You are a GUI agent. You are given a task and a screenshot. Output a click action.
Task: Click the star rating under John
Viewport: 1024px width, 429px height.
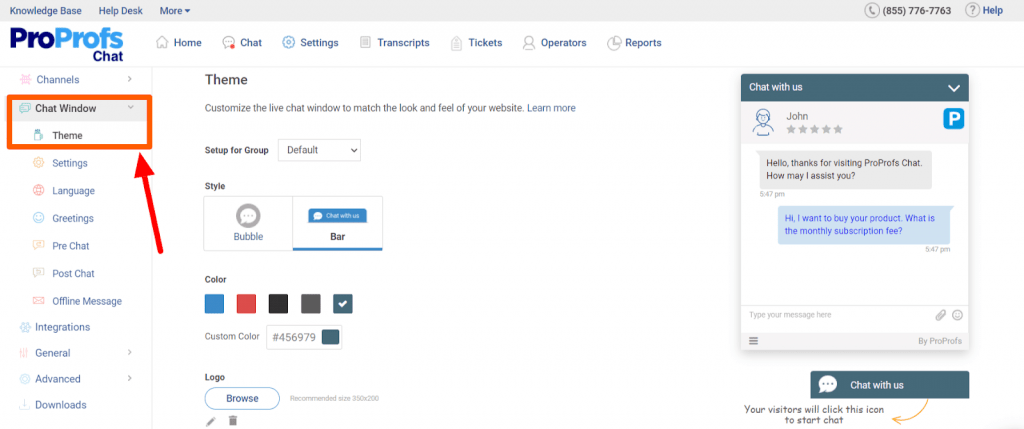814,129
